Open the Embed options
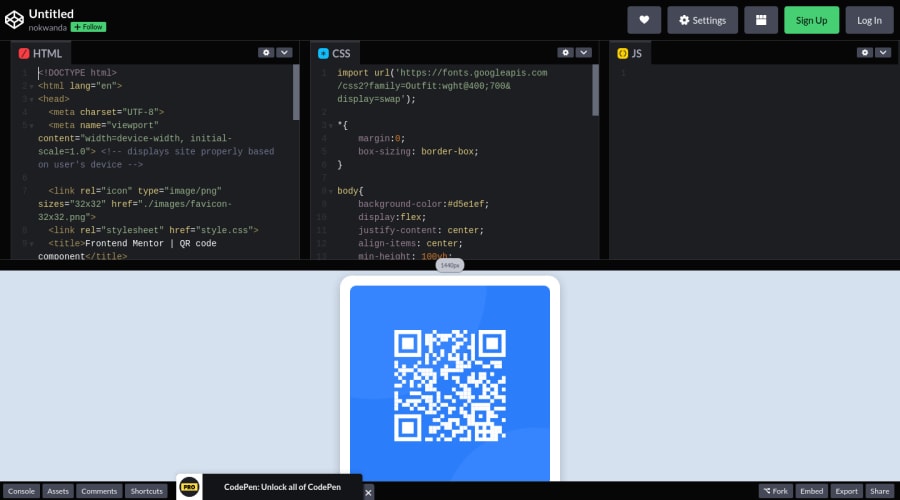This screenshot has height=500, width=900. click(x=812, y=491)
